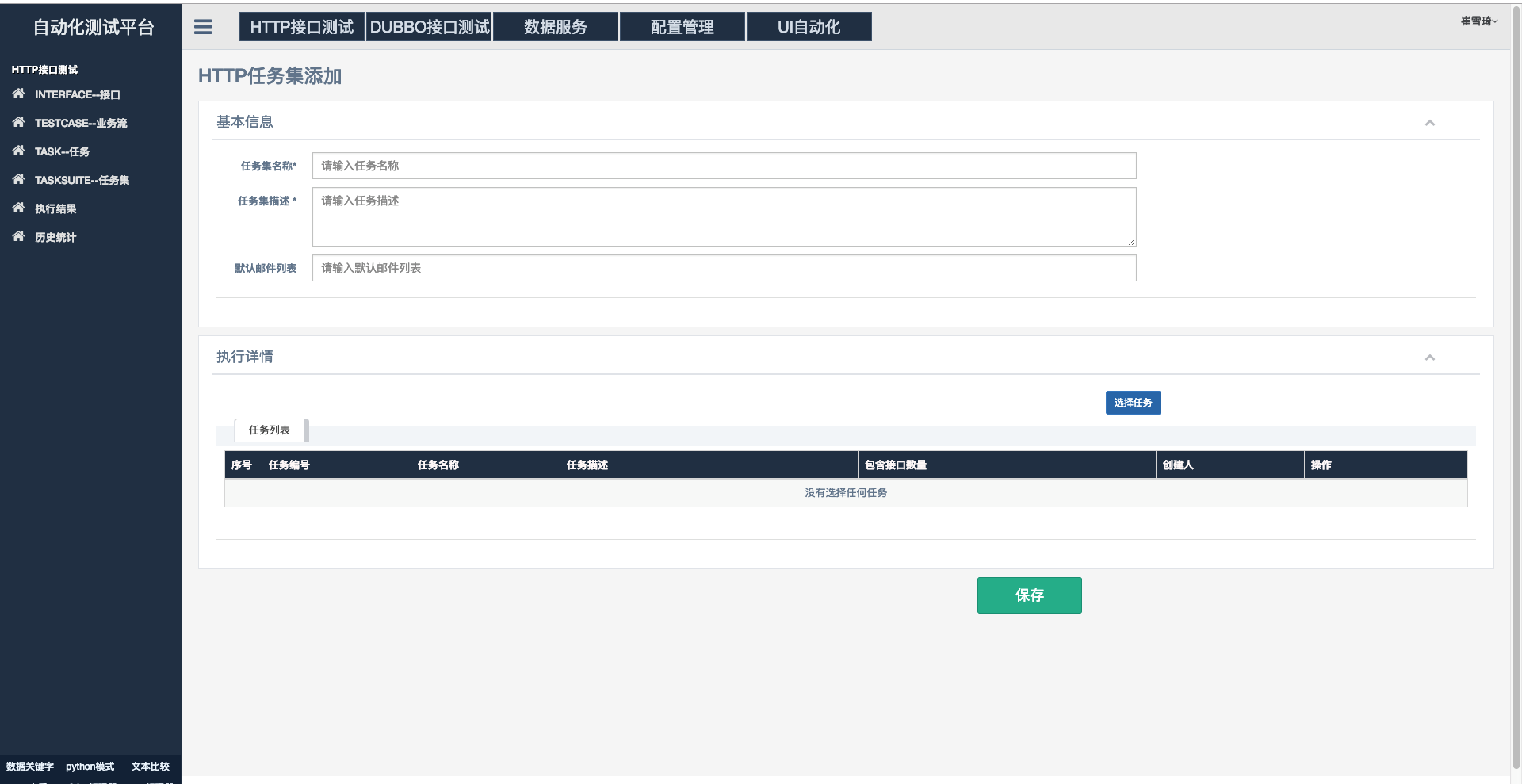Focus the 任务集描述 textarea
The width and height of the screenshot is (1522, 784).
(x=725, y=216)
